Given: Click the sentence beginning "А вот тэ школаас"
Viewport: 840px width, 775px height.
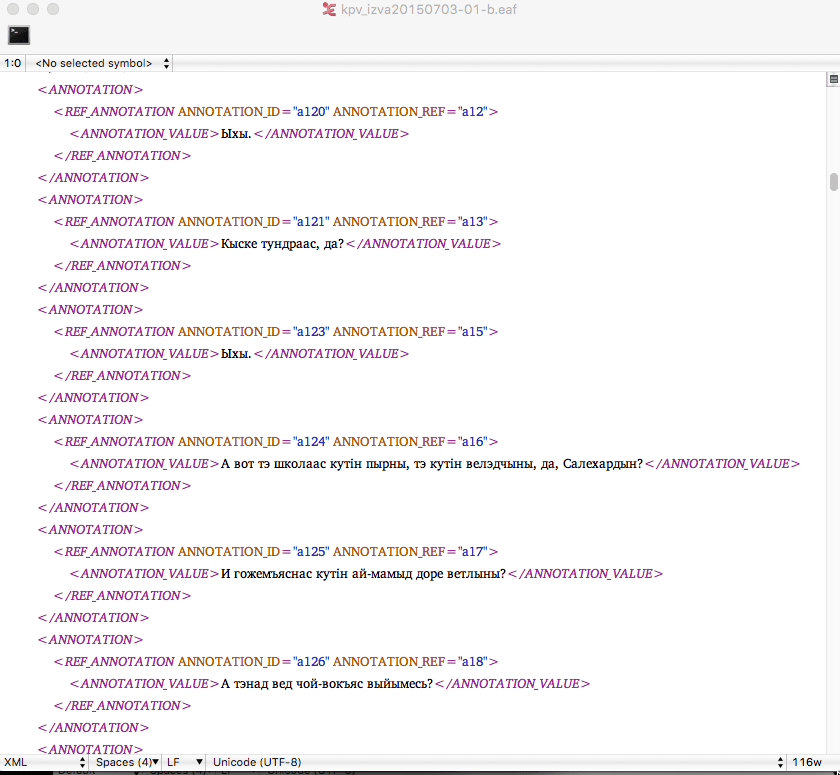Looking at the screenshot, I should (432, 463).
